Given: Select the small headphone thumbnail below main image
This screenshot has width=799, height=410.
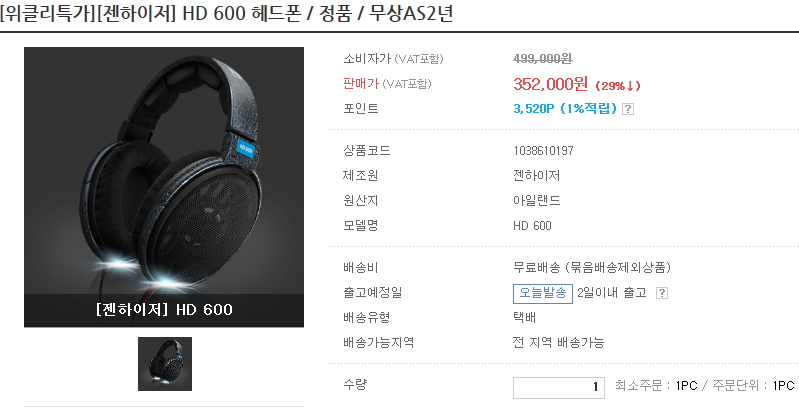Looking at the screenshot, I should (165, 364).
